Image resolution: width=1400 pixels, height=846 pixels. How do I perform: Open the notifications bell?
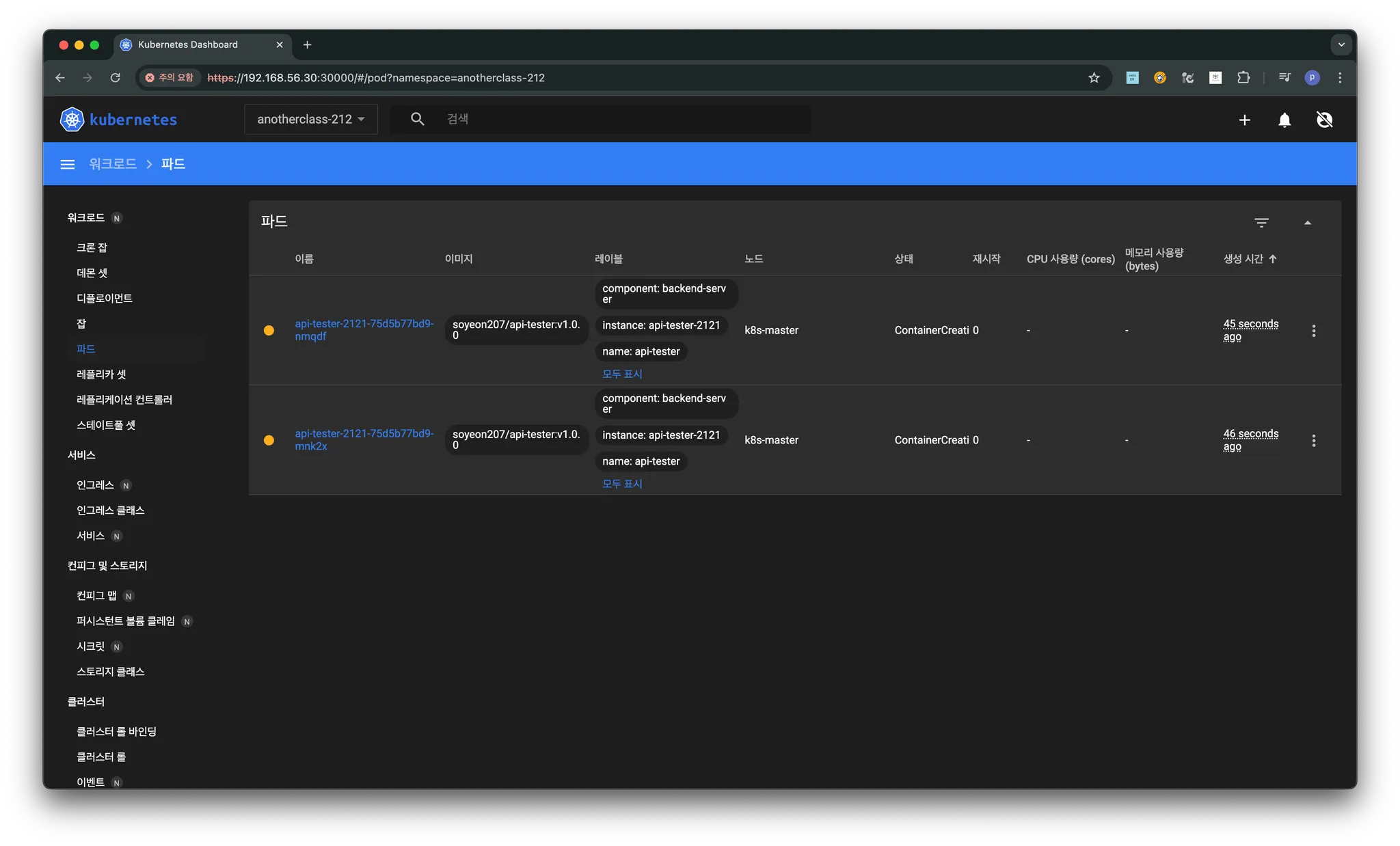(x=1284, y=120)
